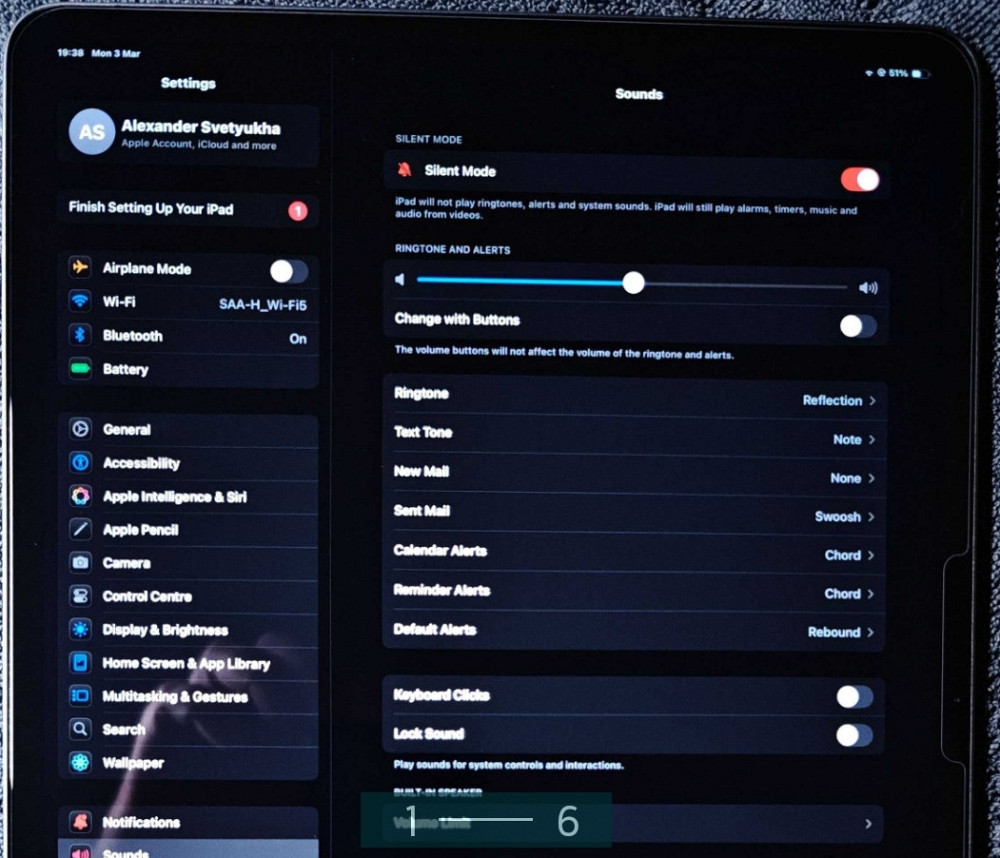
Task: Open Alexander Svetyukha Apple Account profile
Action: coord(188,134)
